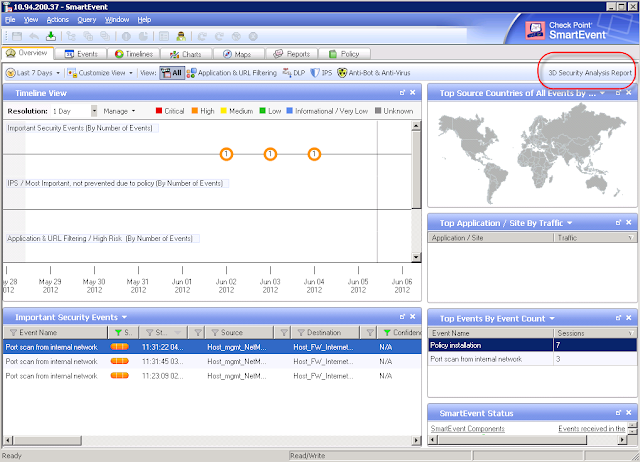640x462 pixels.
Task: Filter view by Application & URL Filtering
Action: pyautogui.click(x=231, y=73)
